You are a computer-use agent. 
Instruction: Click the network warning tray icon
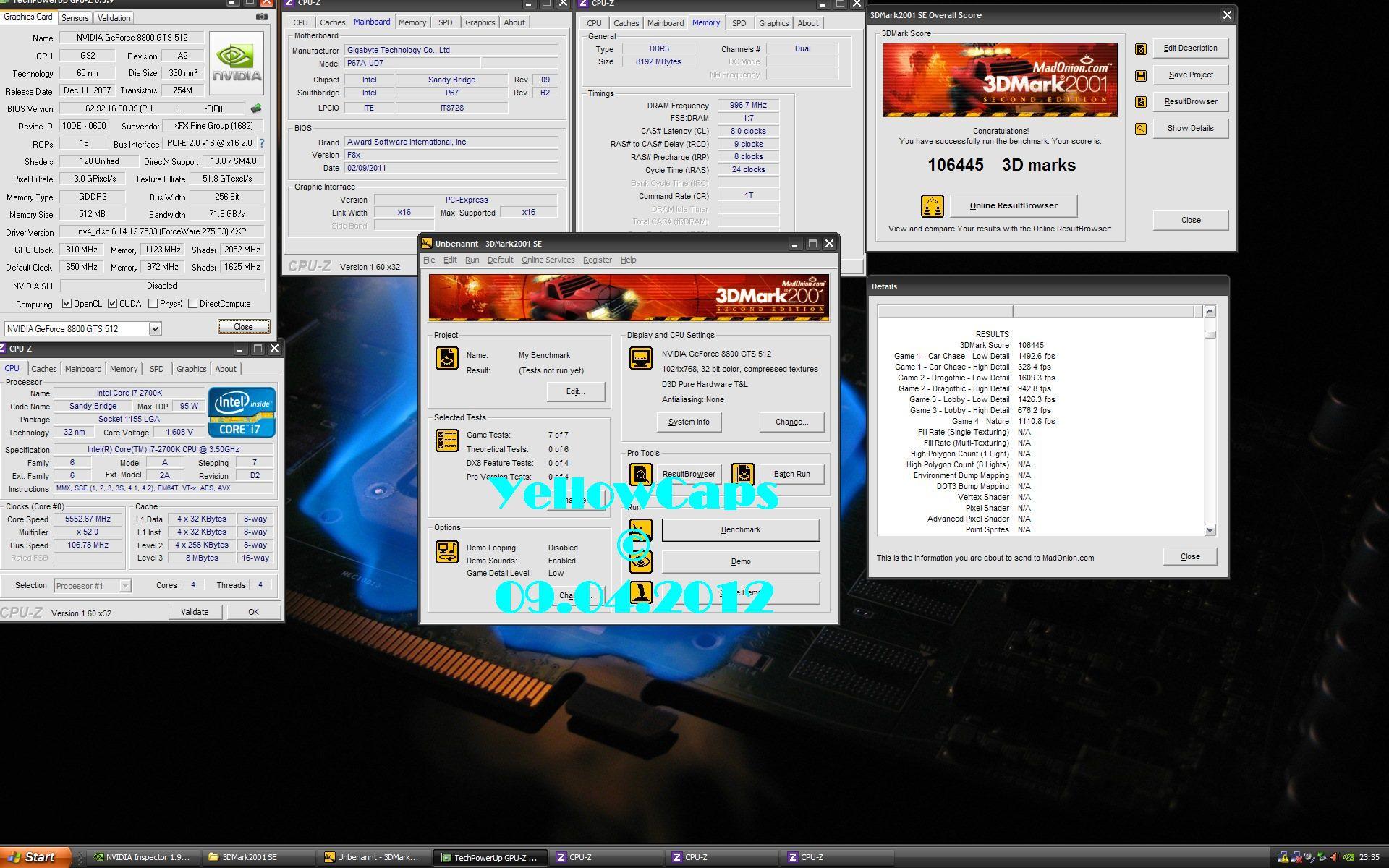point(1283,858)
